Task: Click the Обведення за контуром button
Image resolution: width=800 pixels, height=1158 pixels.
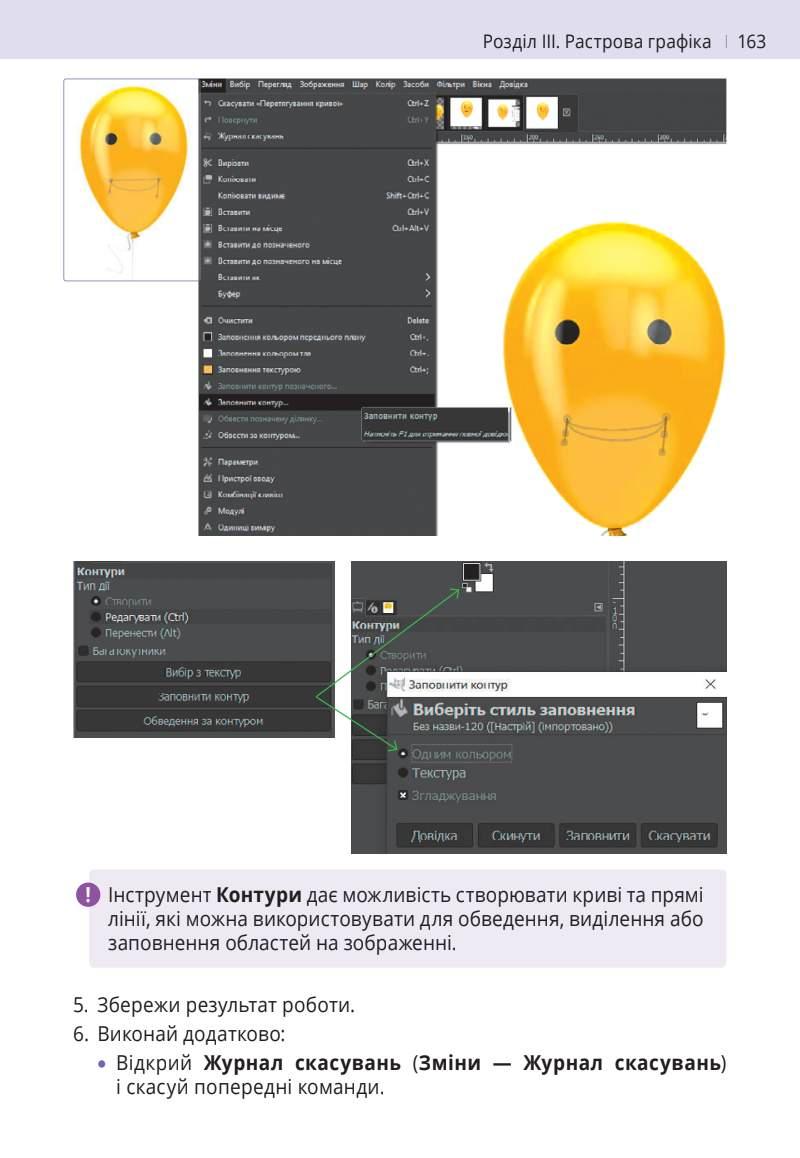Action: 203,721
